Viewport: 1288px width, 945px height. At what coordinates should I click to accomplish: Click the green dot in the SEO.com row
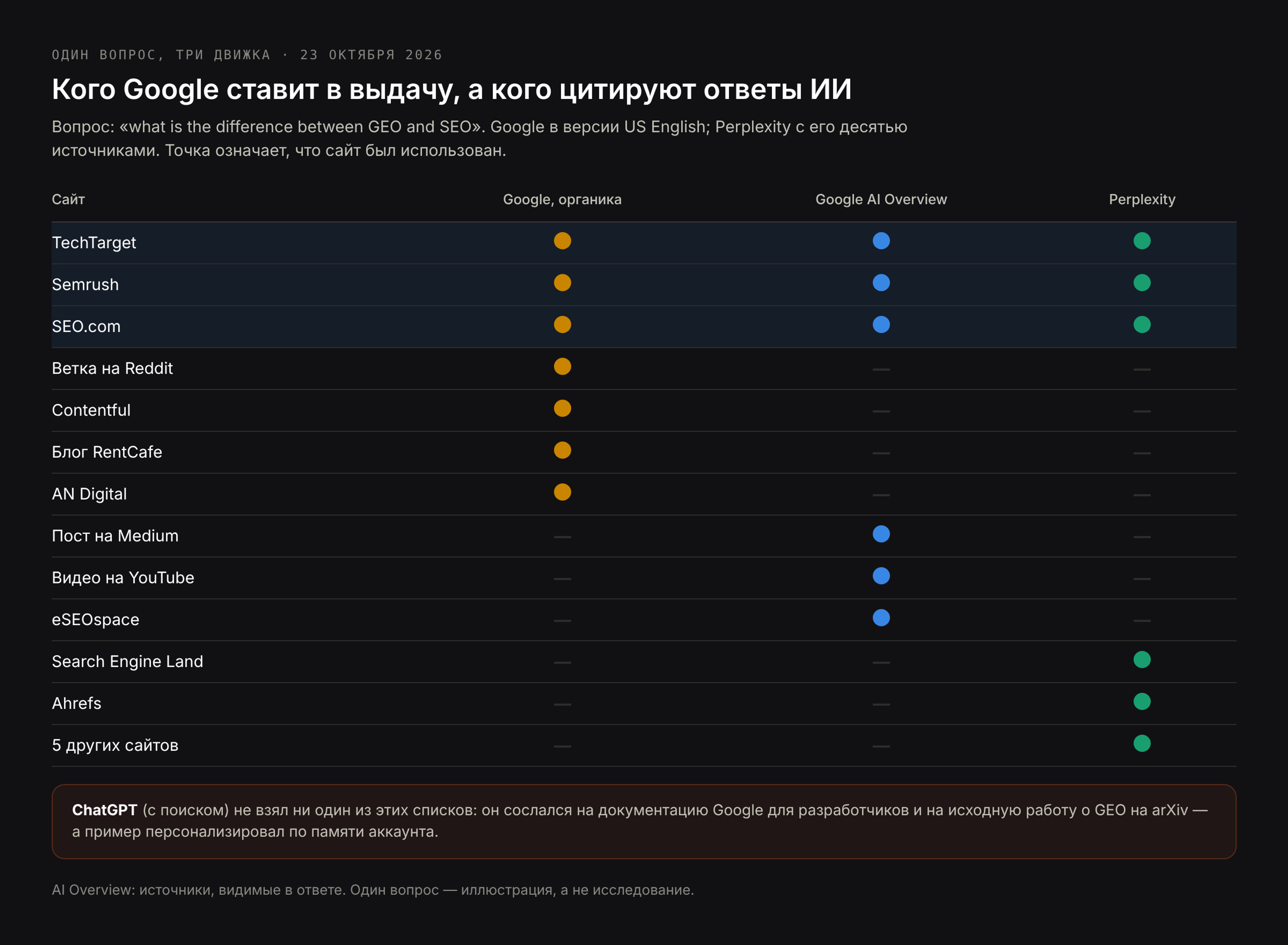tap(1142, 325)
